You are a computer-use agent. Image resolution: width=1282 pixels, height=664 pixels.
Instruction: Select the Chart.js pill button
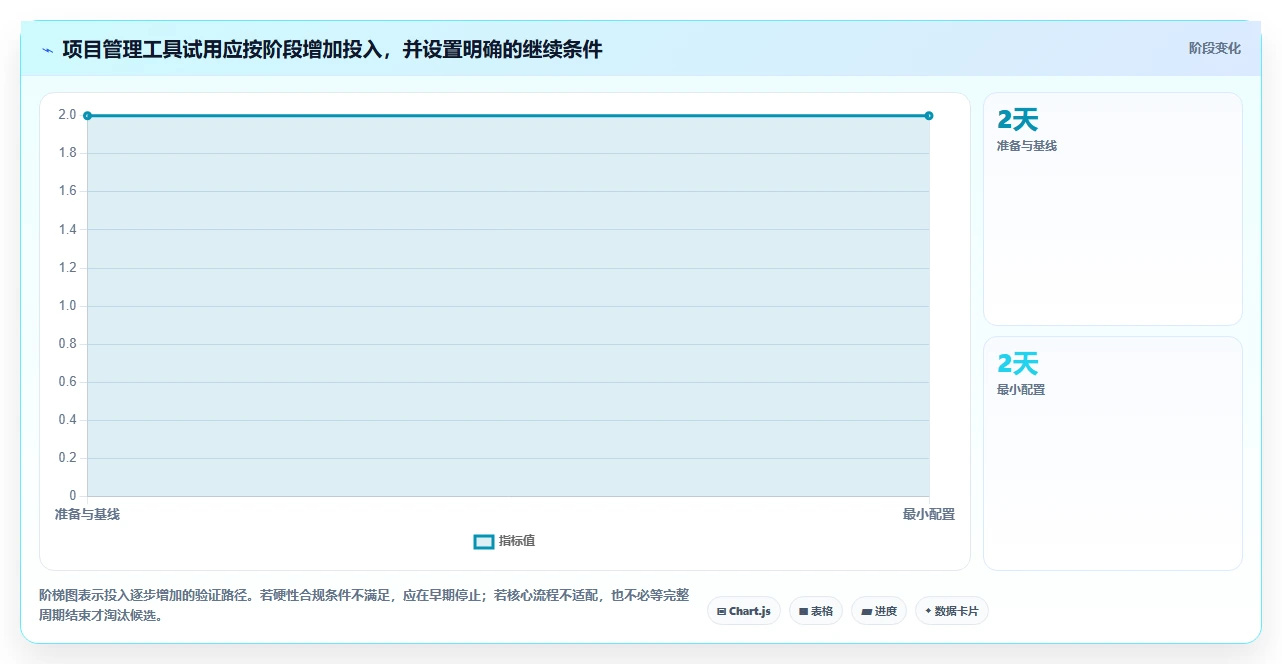744,611
